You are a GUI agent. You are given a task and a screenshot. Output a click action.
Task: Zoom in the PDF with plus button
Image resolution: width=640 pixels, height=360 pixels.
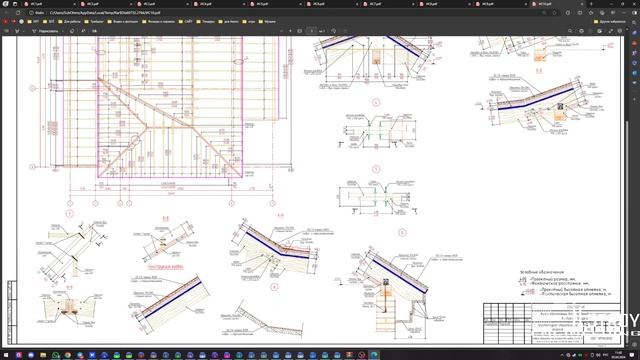(290, 31)
